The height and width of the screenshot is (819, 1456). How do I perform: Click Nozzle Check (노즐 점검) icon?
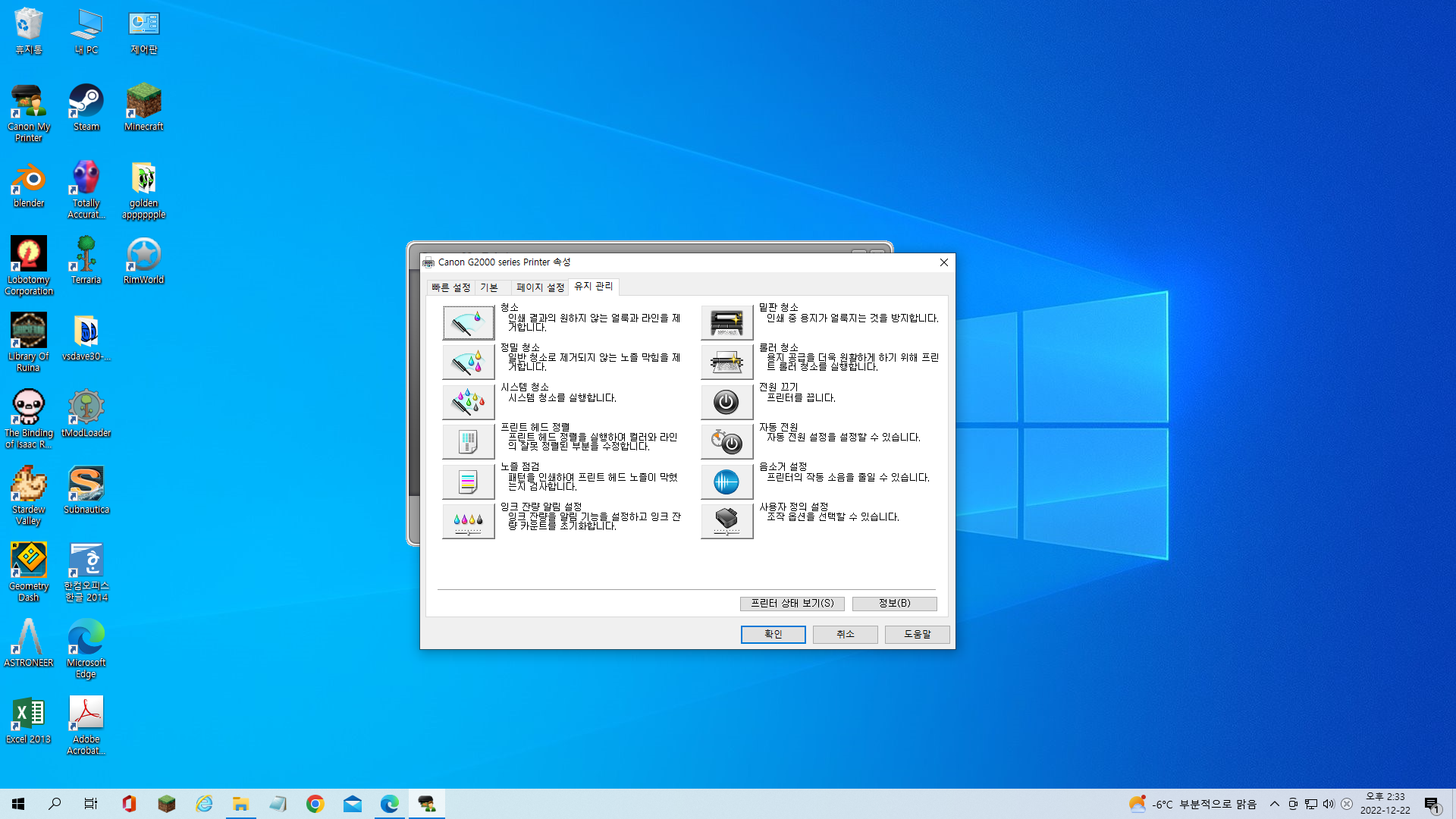click(468, 481)
